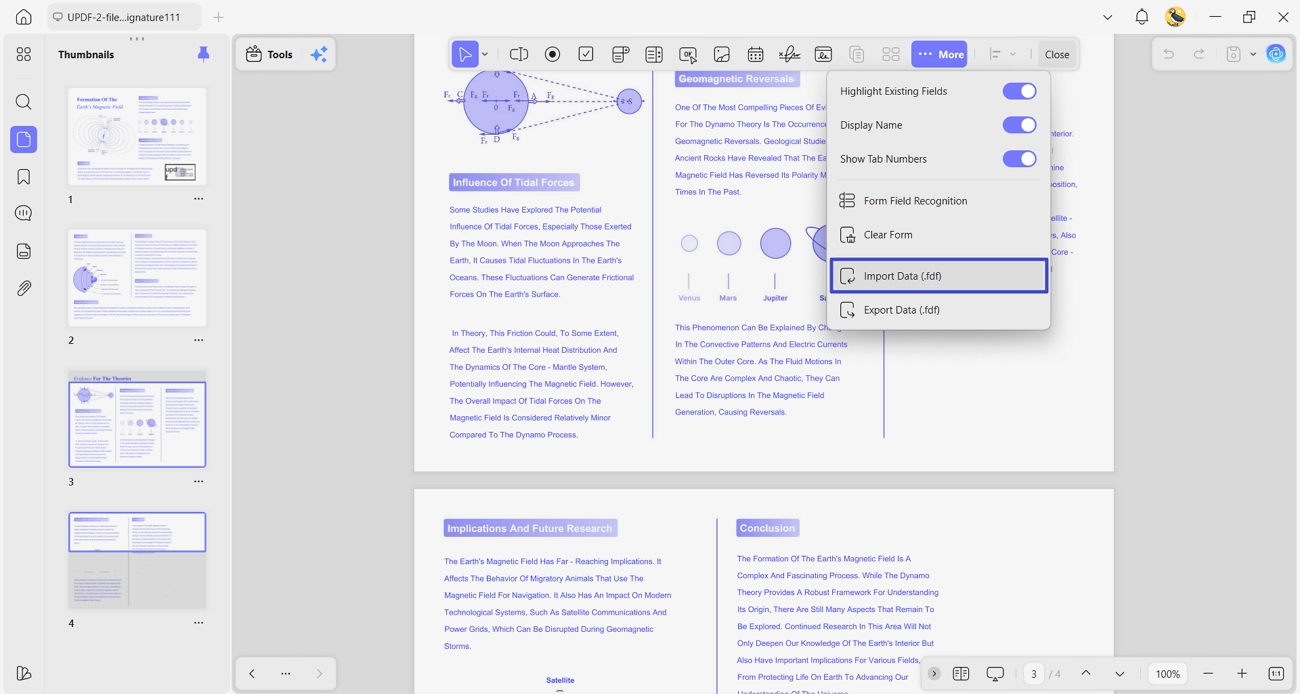
Task: Select the digital signature field tool
Action: pyautogui.click(x=823, y=54)
